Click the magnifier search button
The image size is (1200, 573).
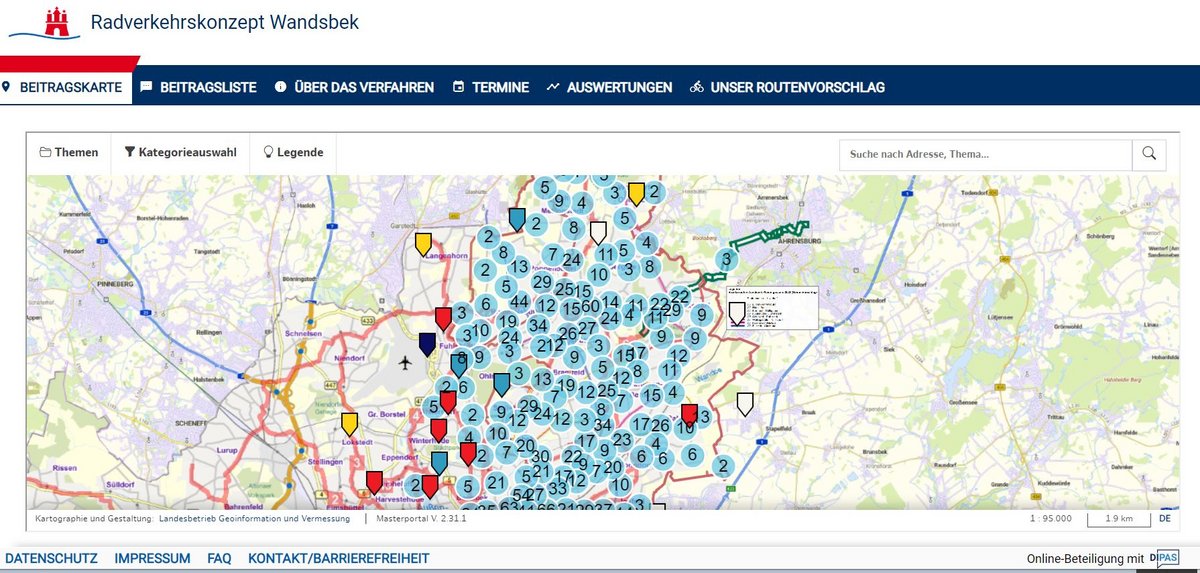1148,154
